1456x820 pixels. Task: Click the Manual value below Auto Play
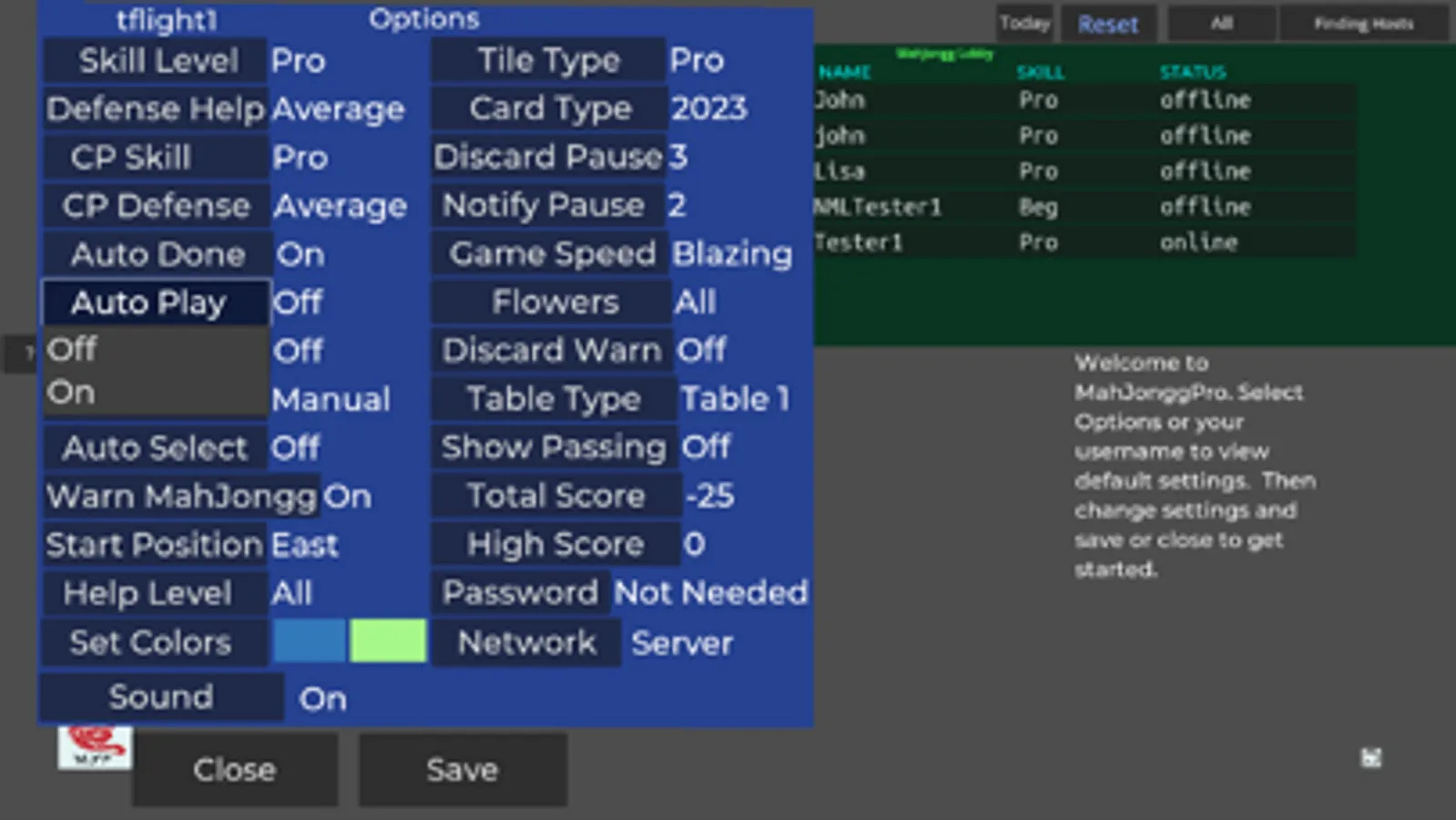[331, 399]
